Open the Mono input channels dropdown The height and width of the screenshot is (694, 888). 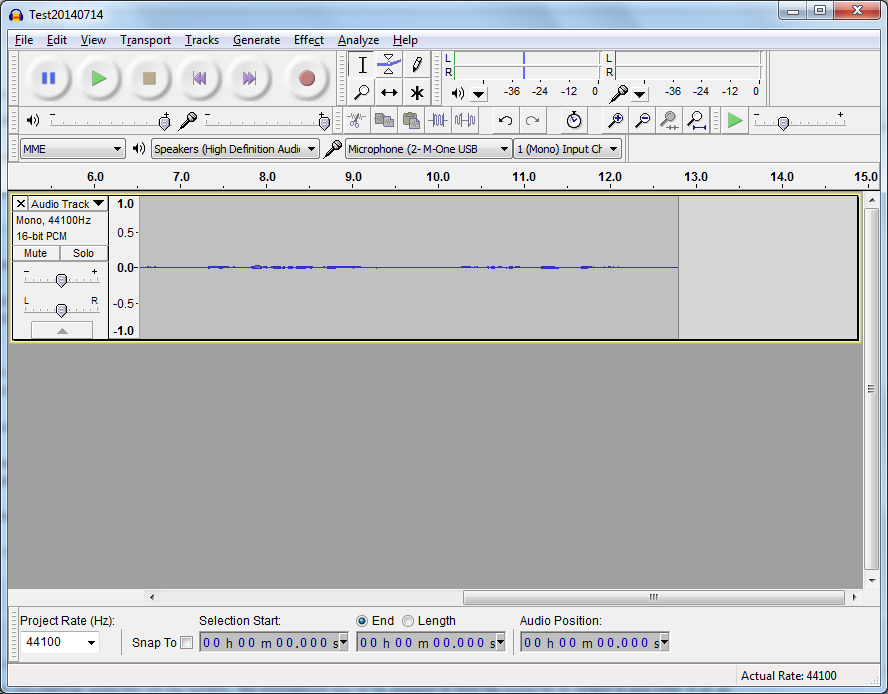567,149
